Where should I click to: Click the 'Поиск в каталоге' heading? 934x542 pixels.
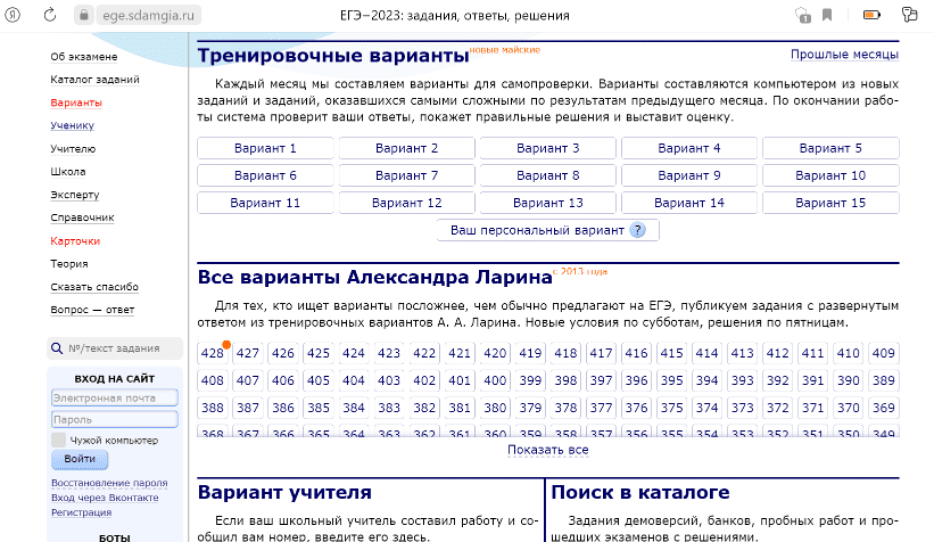coord(640,493)
